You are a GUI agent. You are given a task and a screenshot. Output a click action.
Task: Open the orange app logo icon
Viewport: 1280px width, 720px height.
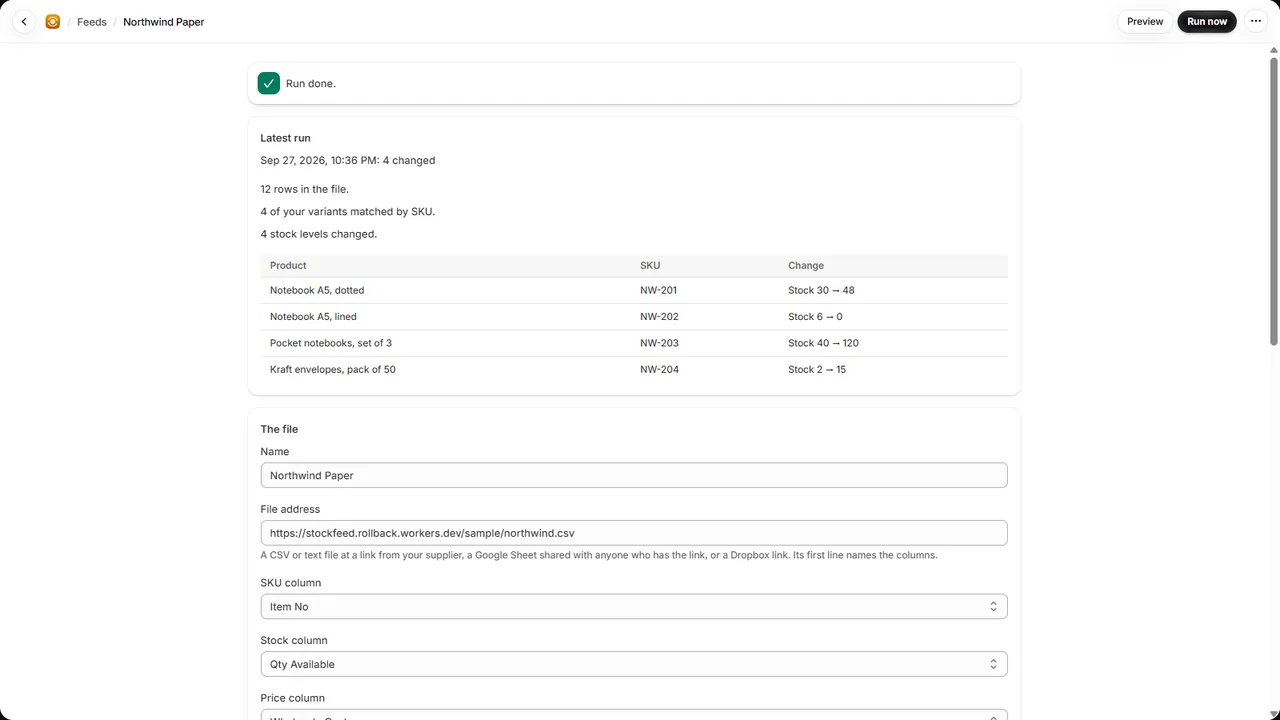53,21
